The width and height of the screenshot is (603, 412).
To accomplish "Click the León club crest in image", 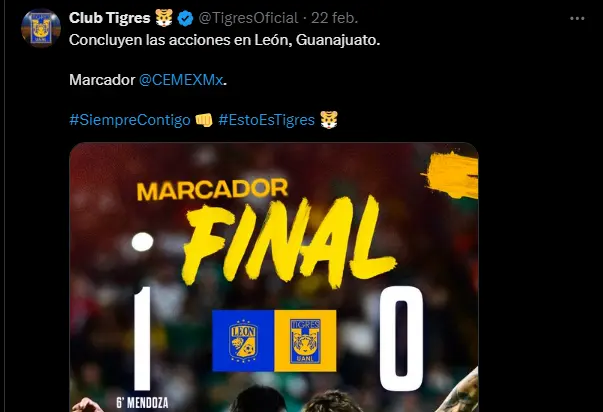I will [x=243, y=341].
